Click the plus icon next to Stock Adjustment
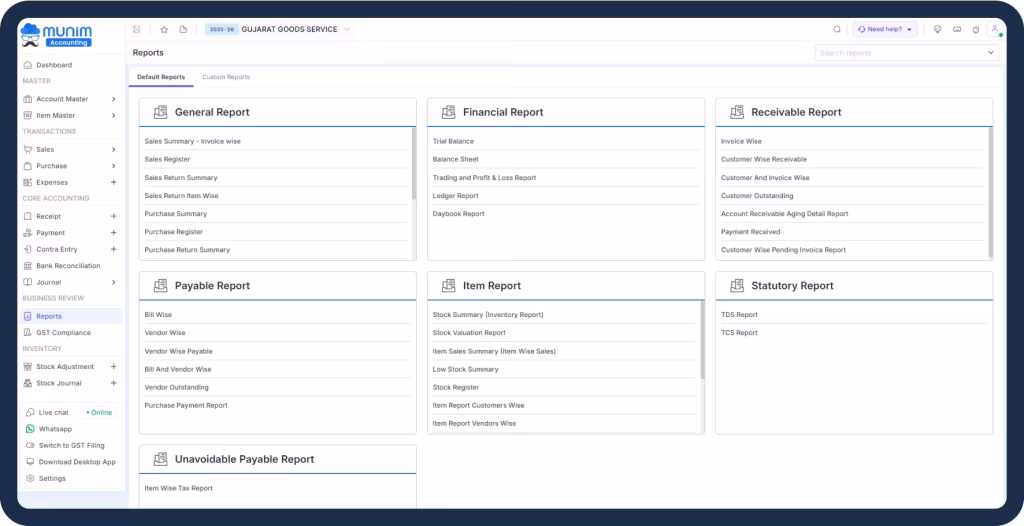This screenshot has width=1024, height=526. click(114, 367)
